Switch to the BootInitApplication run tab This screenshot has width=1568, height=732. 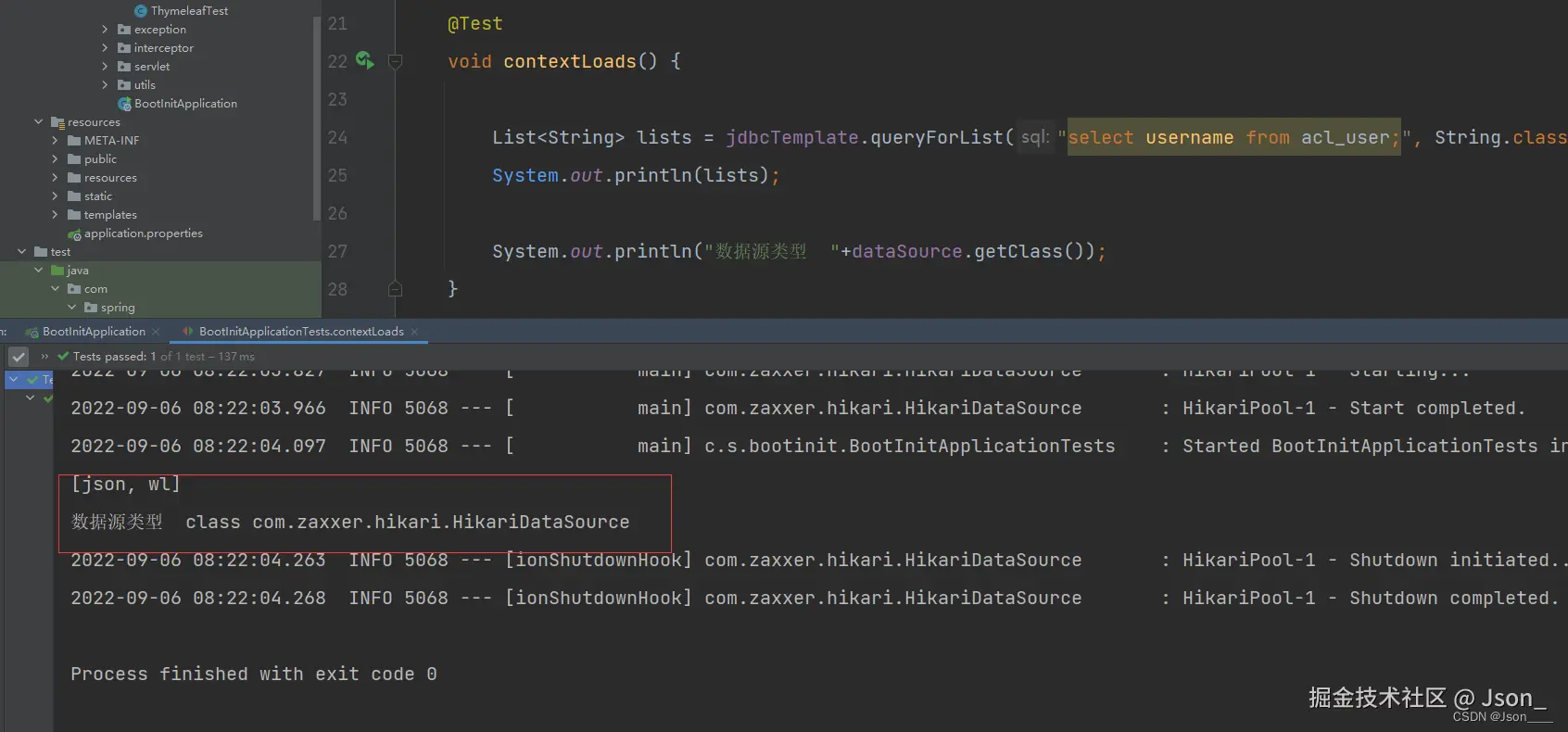(x=94, y=332)
